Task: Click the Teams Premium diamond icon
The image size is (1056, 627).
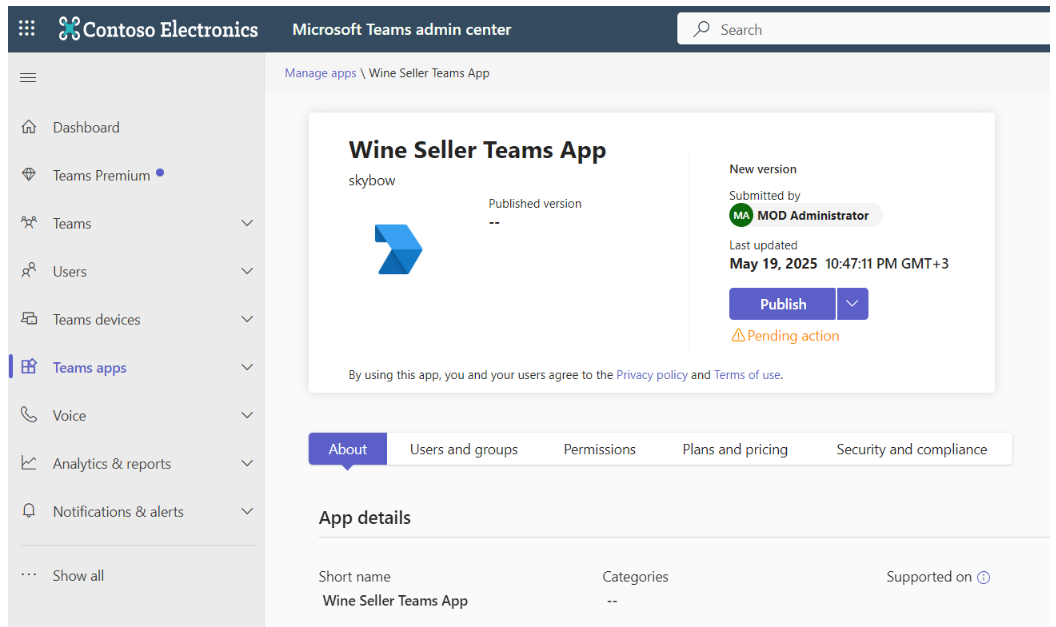Action: (x=28, y=174)
